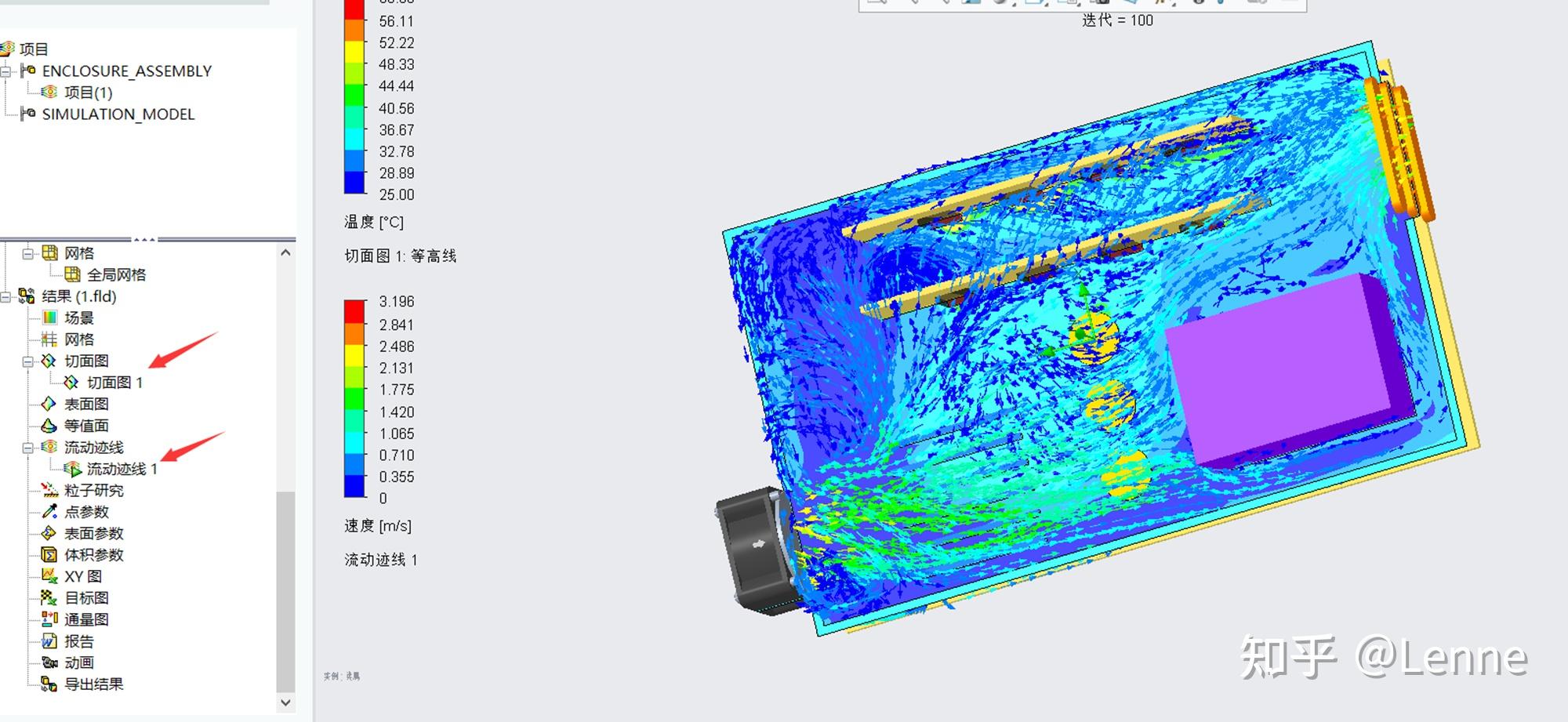Click the 切面图 1: 等高线 legend caption
The image size is (1568, 722).
pos(400,256)
